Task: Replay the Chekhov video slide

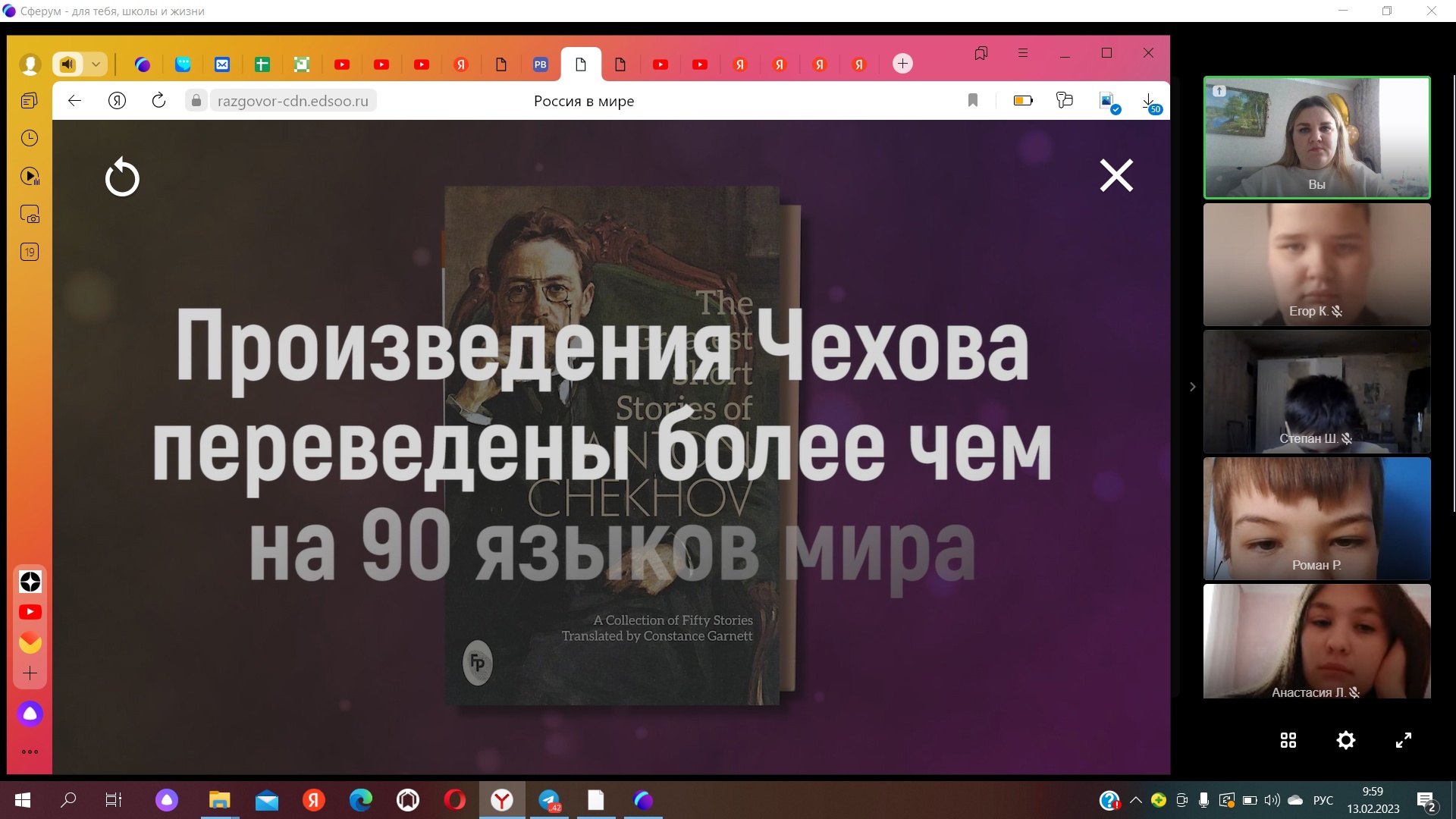Action: tap(122, 177)
